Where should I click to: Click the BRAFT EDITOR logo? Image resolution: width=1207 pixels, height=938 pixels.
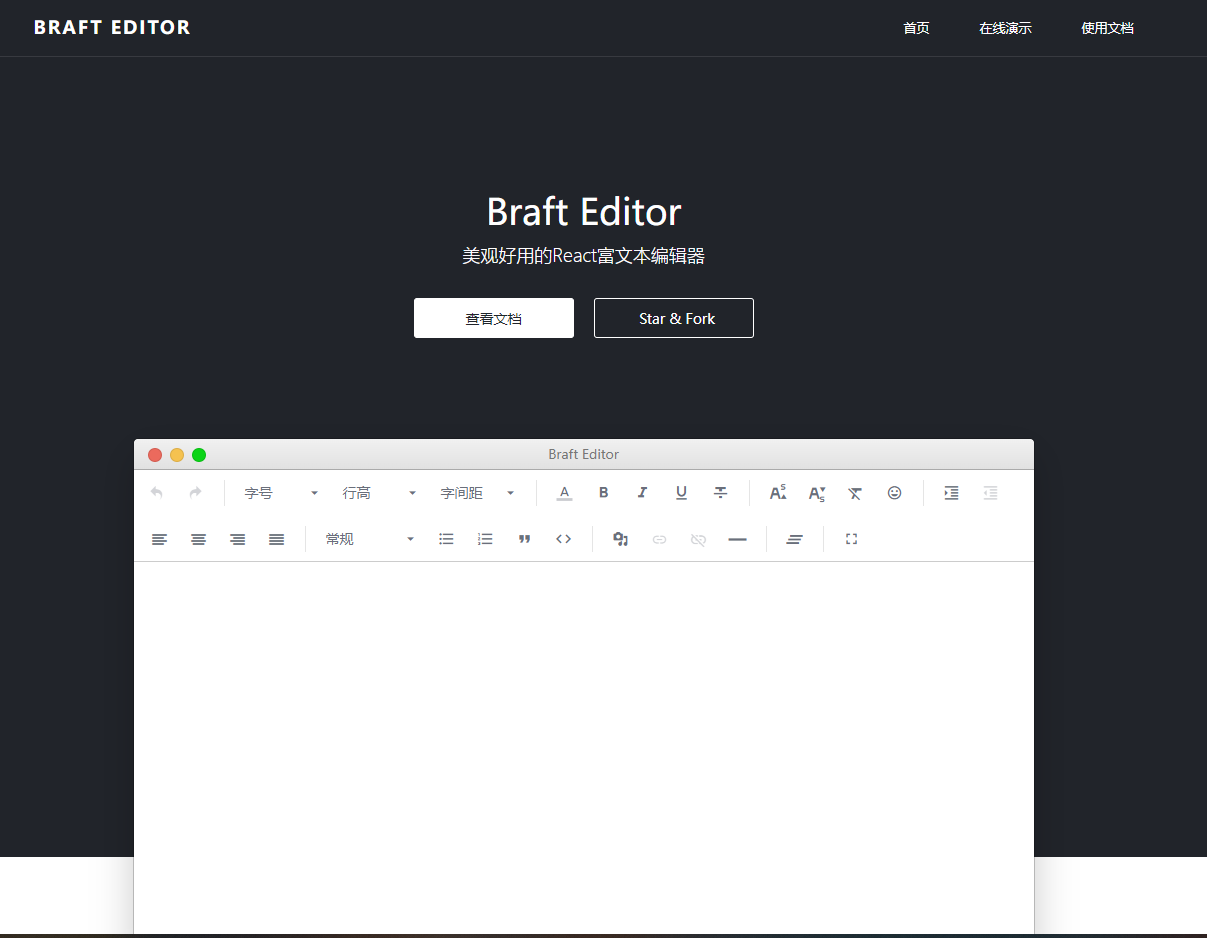[x=112, y=28]
